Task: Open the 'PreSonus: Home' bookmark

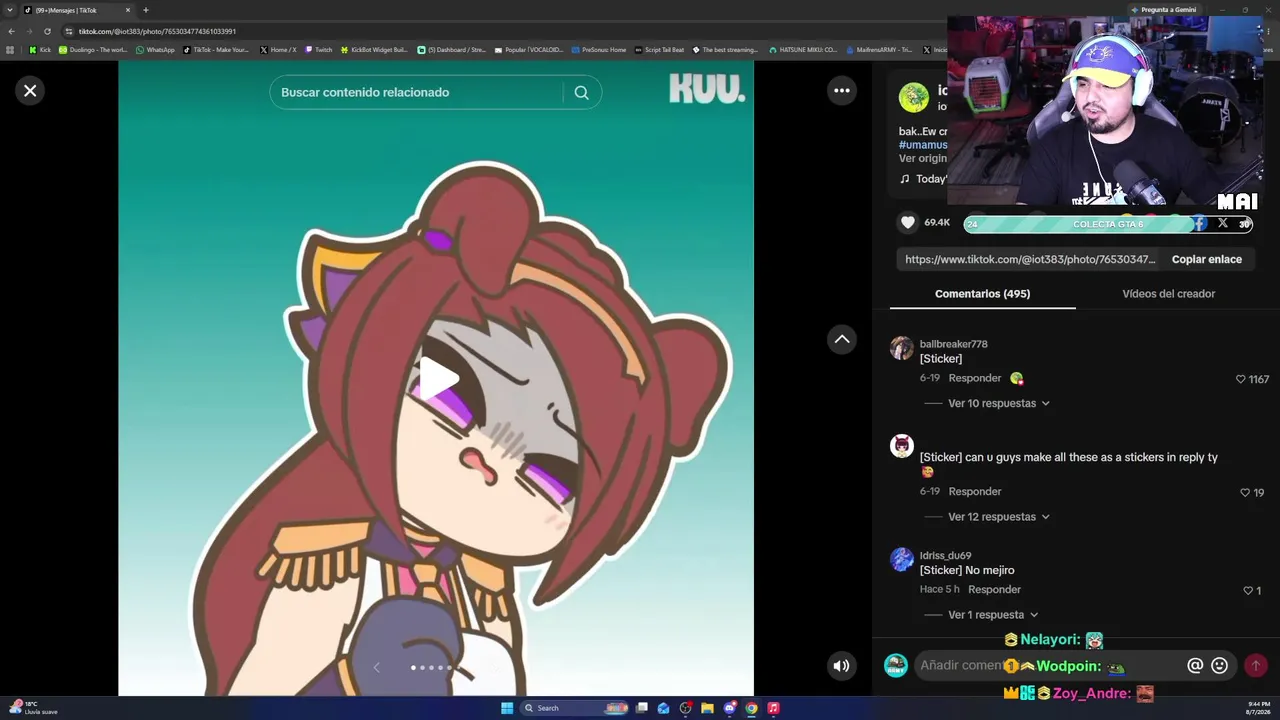Action: click(x=599, y=50)
